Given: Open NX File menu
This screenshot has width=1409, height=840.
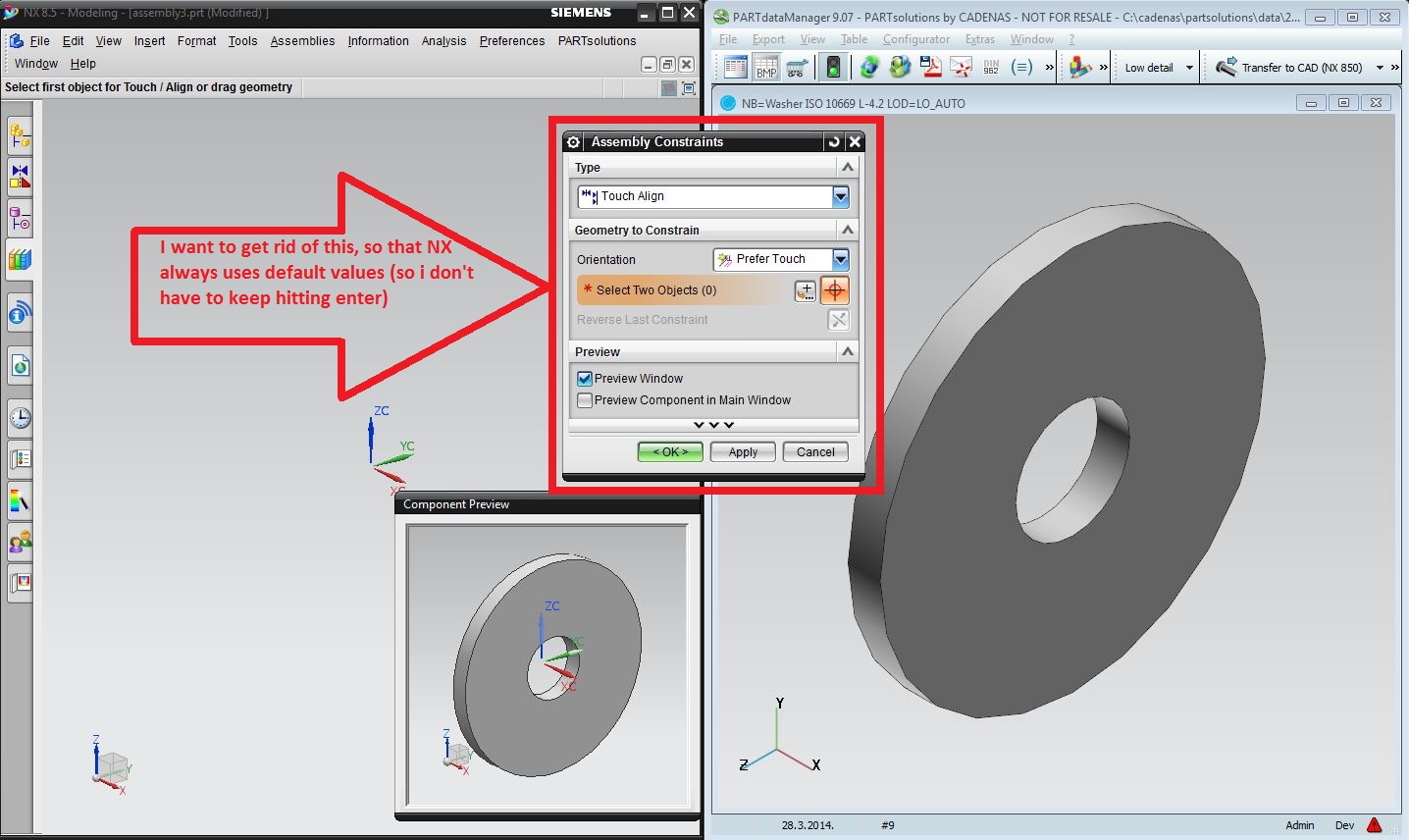Looking at the screenshot, I should [x=39, y=41].
